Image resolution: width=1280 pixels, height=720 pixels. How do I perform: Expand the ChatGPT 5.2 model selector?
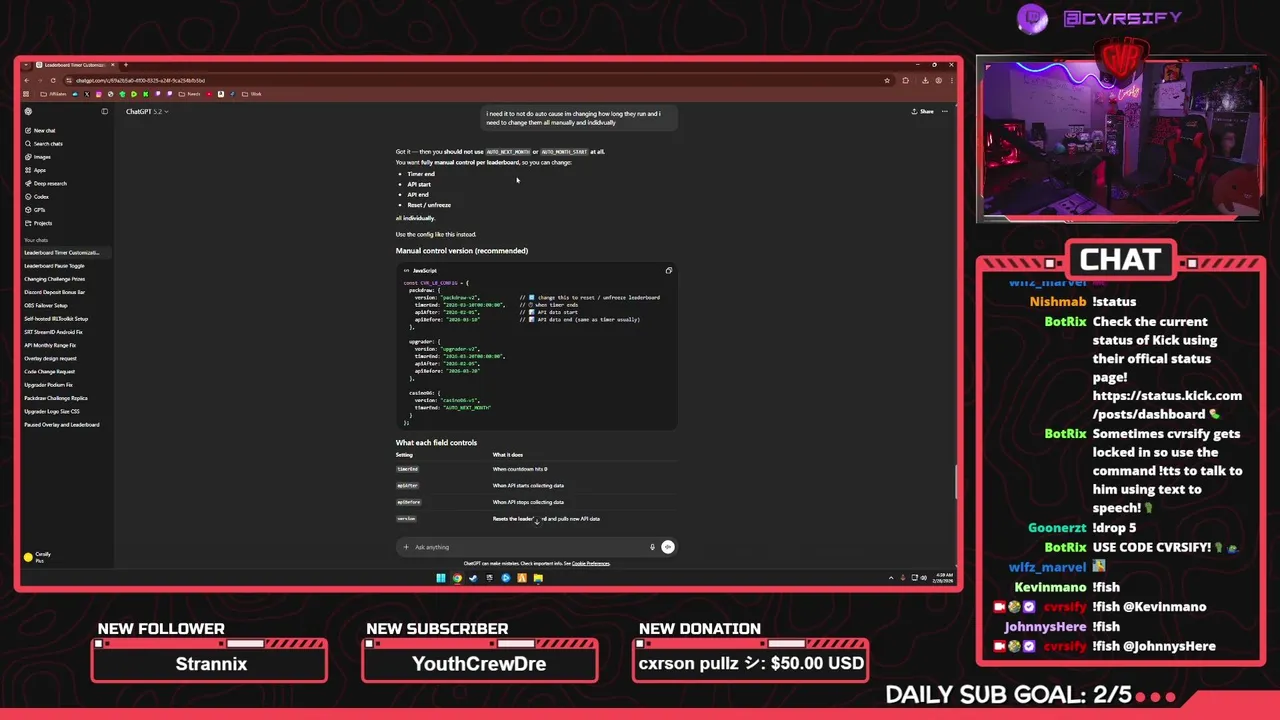click(x=147, y=111)
